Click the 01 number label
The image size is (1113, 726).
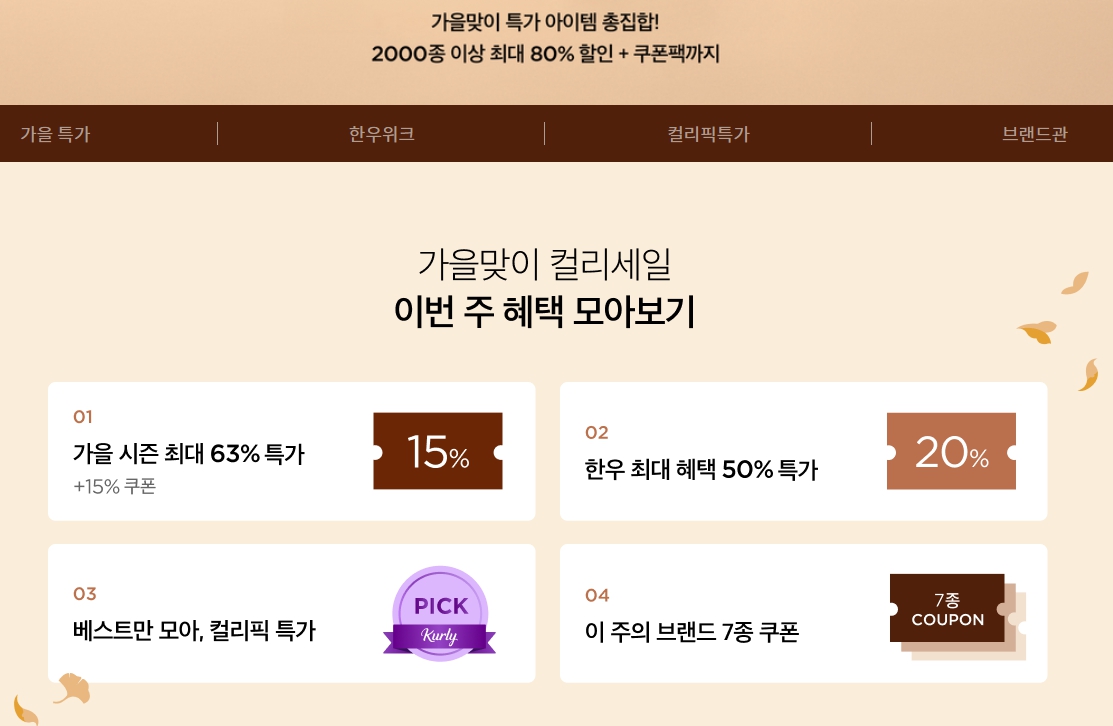pos(82,417)
